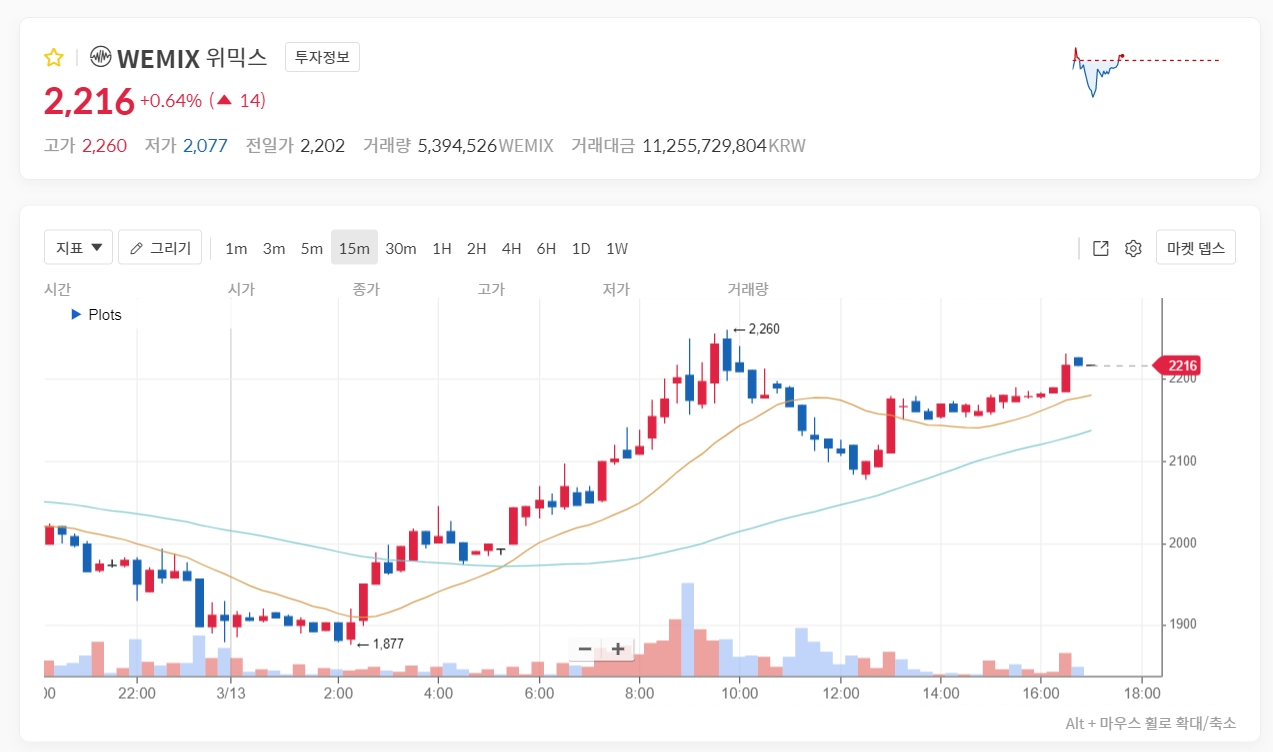Click the 마켓 뎁스 market depth button
Screen dimensions: 1273x752
[1196, 247]
